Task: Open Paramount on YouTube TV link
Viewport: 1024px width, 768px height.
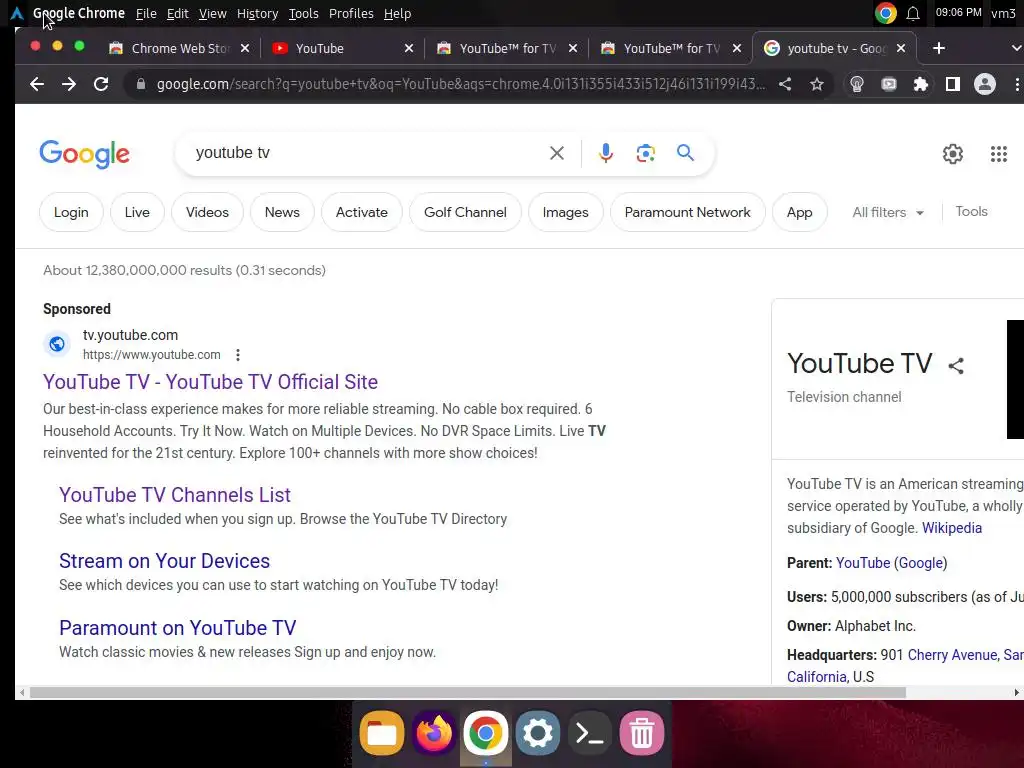Action: (x=177, y=628)
